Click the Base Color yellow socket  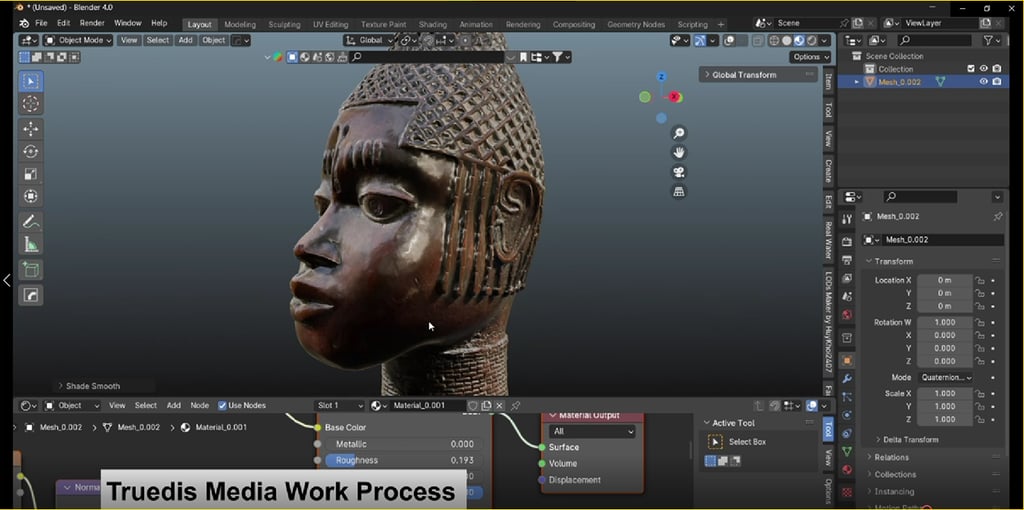pyautogui.click(x=317, y=428)
